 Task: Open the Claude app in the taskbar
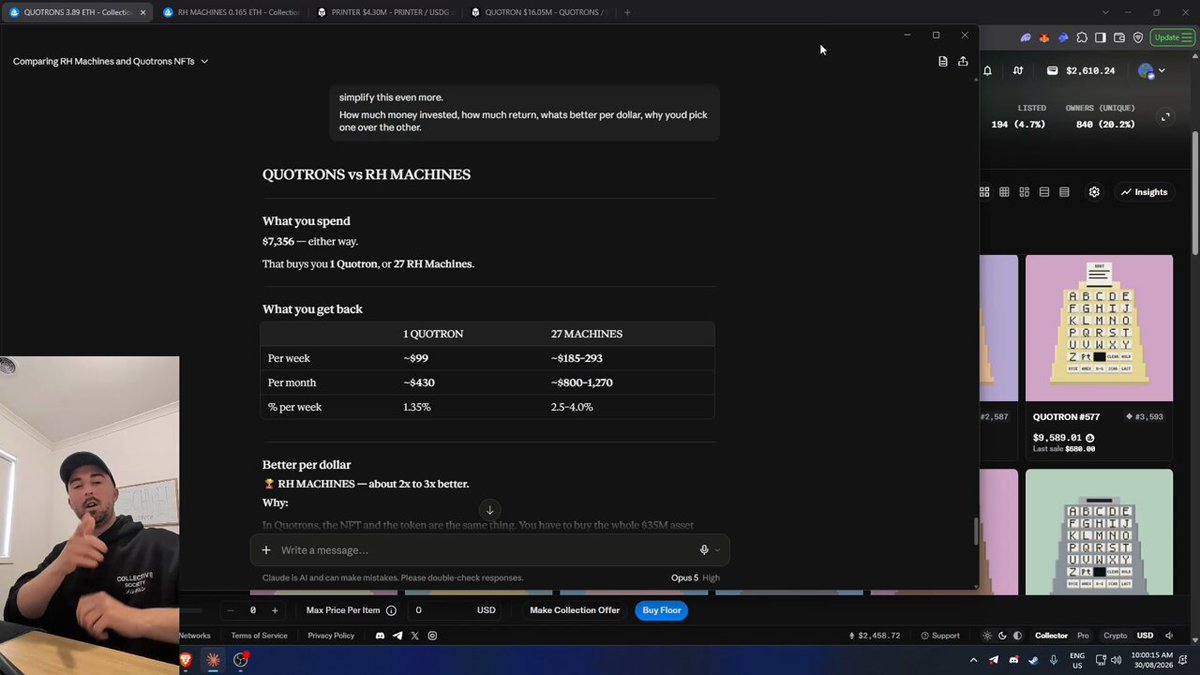click(213, 660)
